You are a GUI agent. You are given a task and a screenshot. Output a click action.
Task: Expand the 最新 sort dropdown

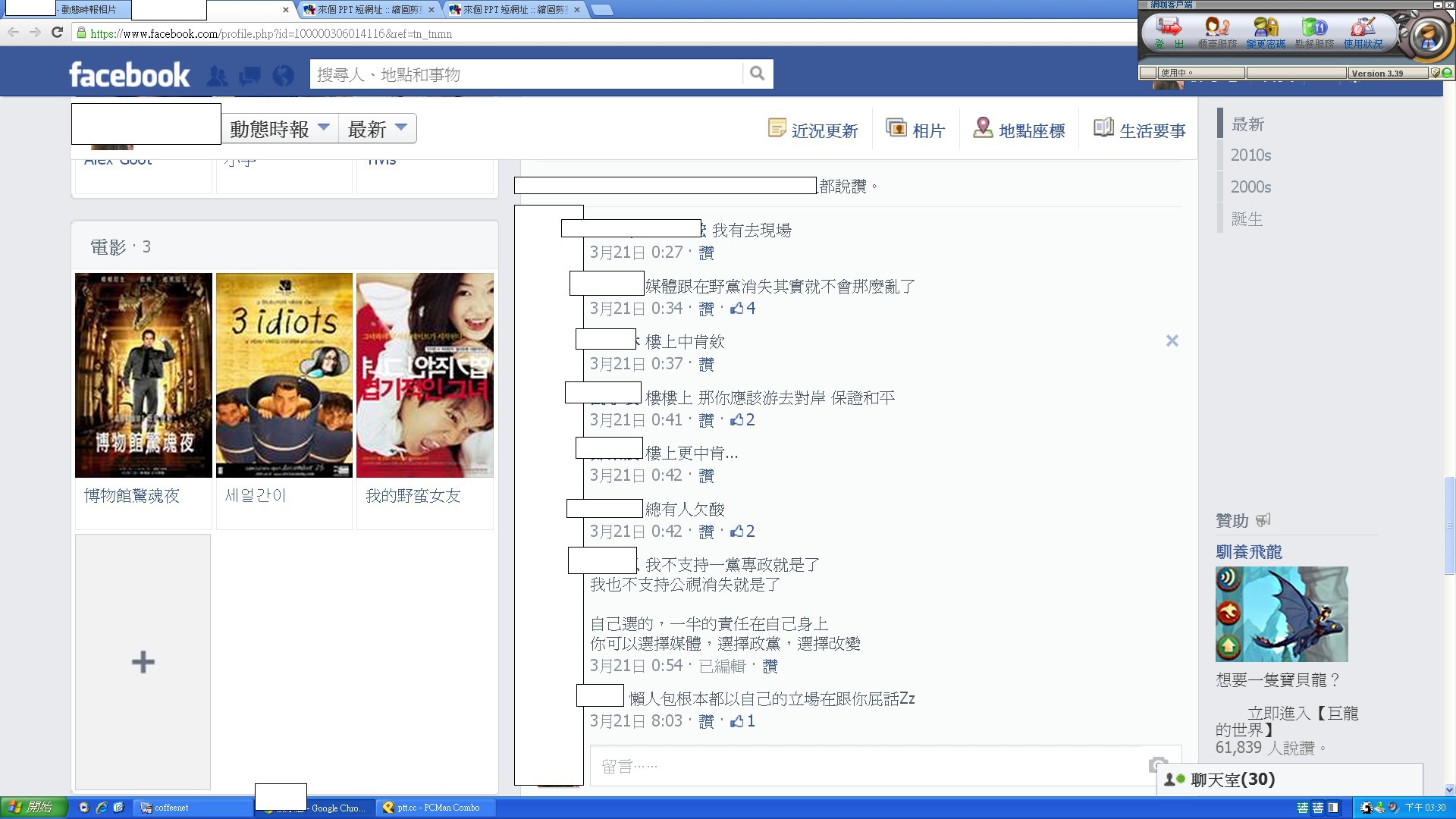click(x=377, y=128)
